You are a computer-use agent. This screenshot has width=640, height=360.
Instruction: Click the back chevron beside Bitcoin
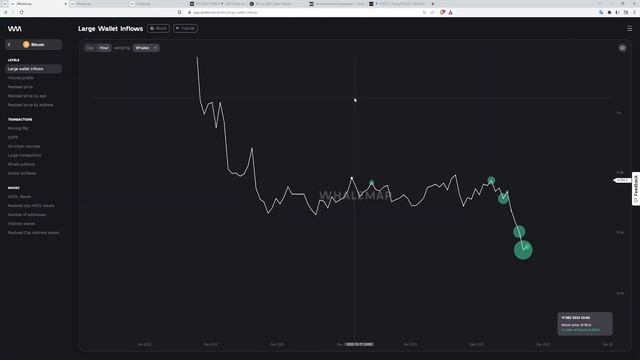[x=9, y=44]
